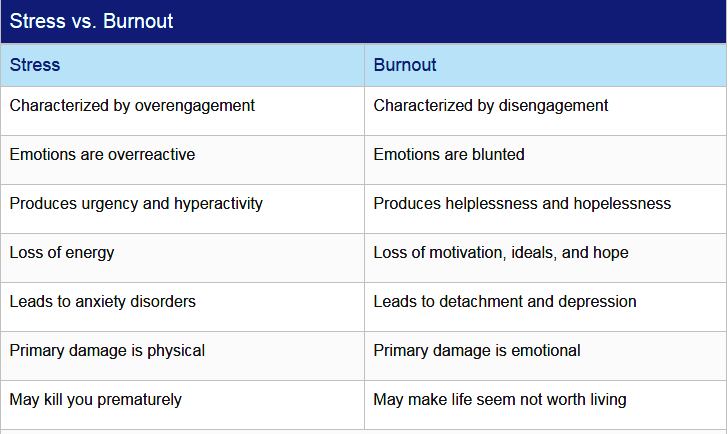Select the "Emotions are blunted" text
Screen dimensions: 728x434
[449, 155]
